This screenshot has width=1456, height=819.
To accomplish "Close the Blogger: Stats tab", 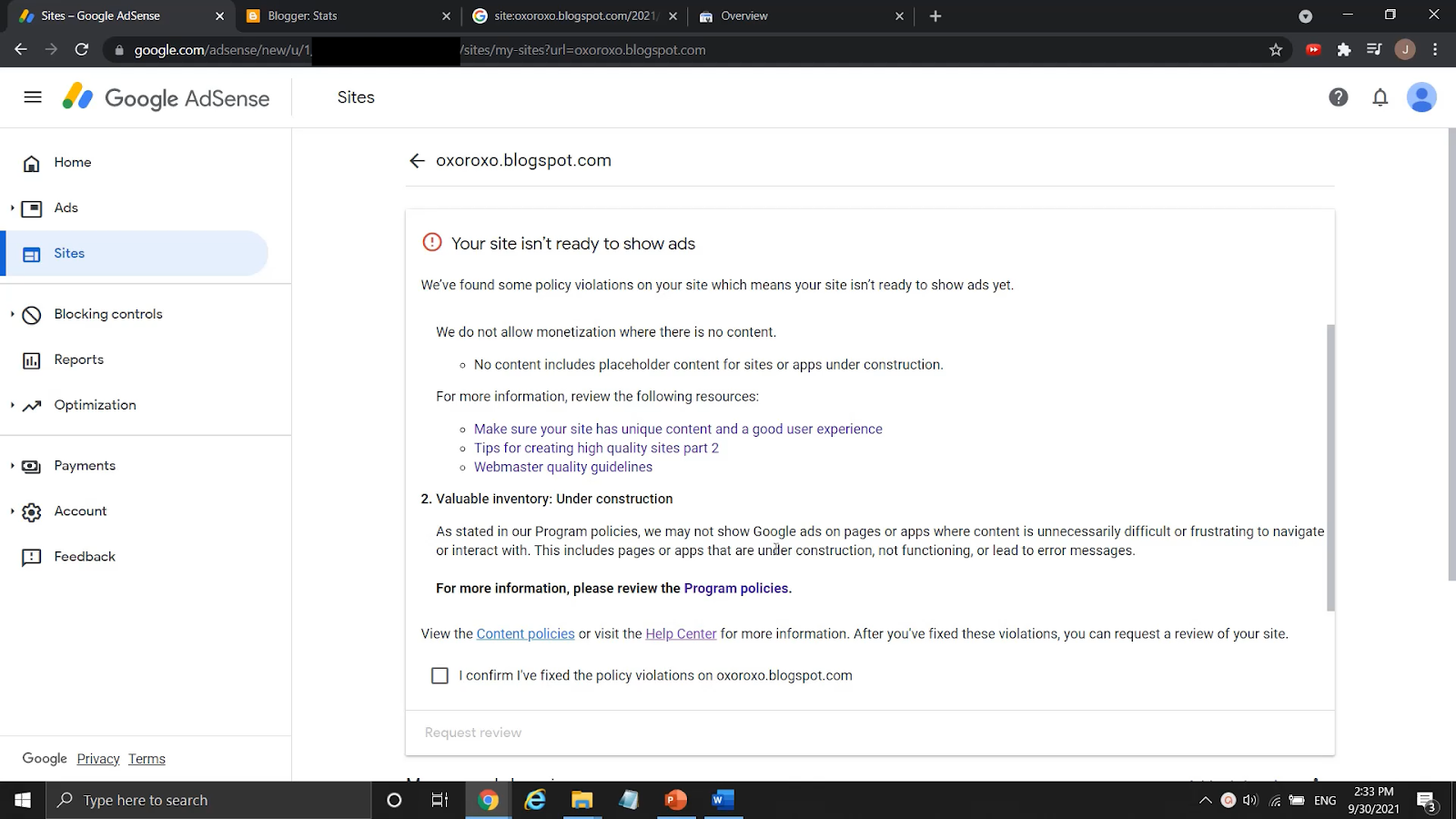I will pyautogui.click(x=446, y=15).
